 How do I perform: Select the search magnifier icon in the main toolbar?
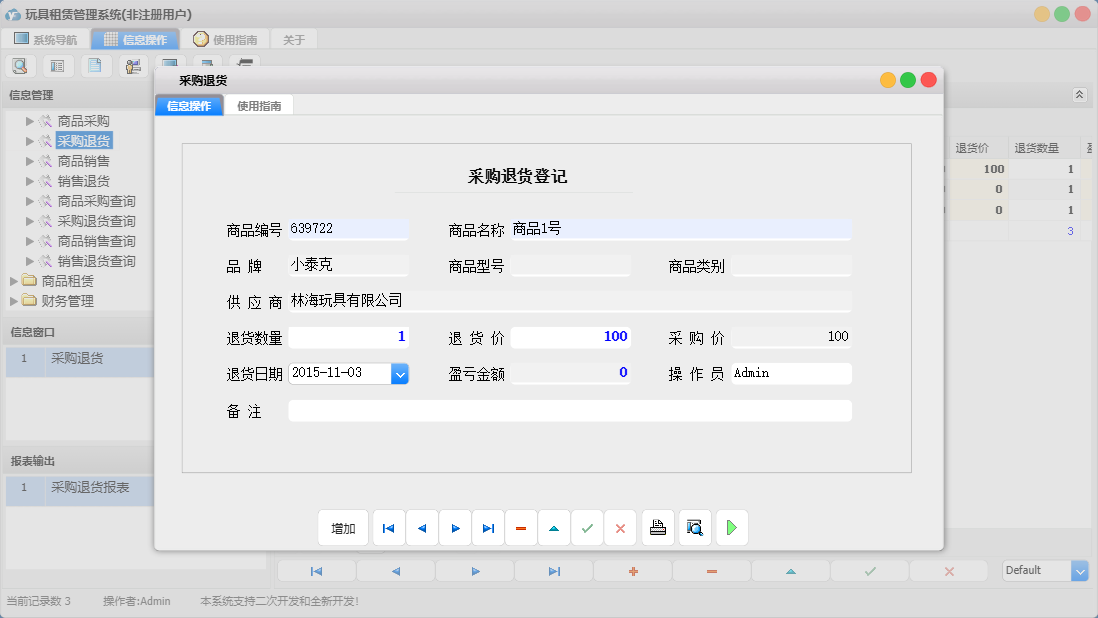(x=20, y=65)
